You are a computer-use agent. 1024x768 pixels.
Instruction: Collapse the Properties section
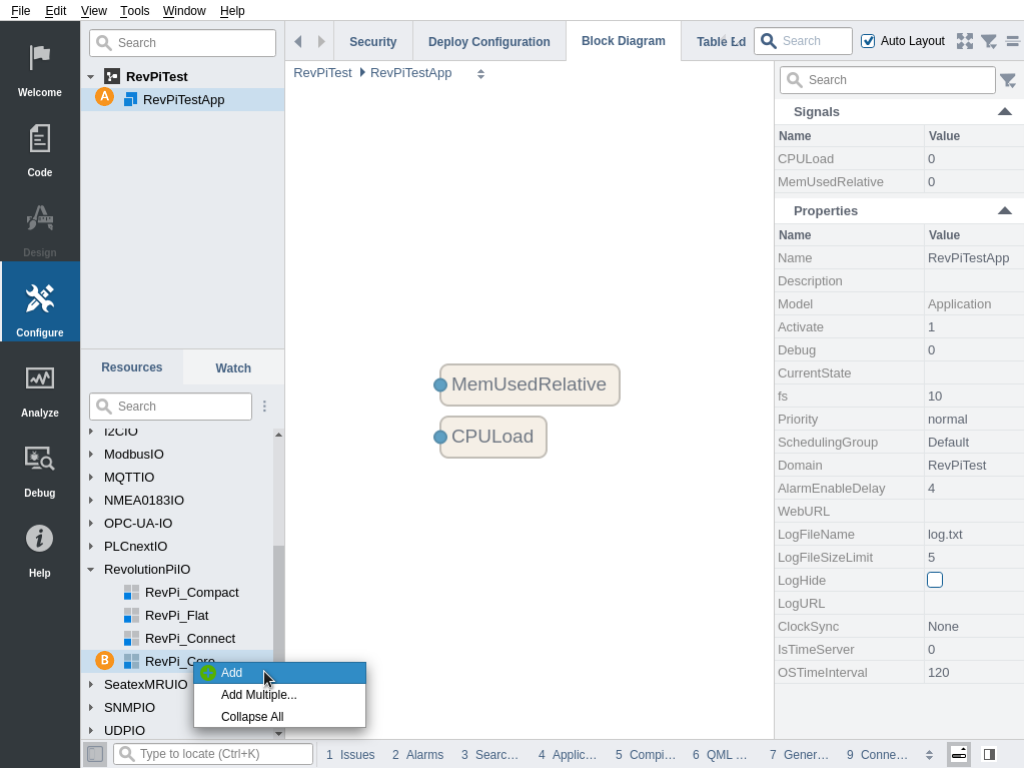pyautogui.click(x=1004, y=211)
